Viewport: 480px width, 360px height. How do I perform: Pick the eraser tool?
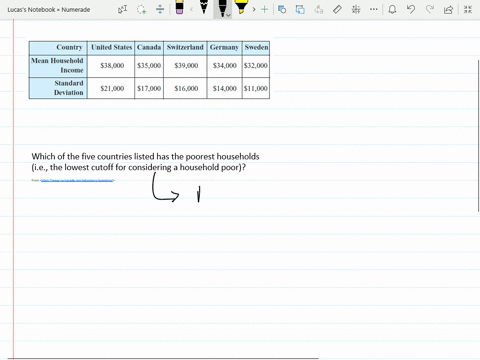pos(179,7)
